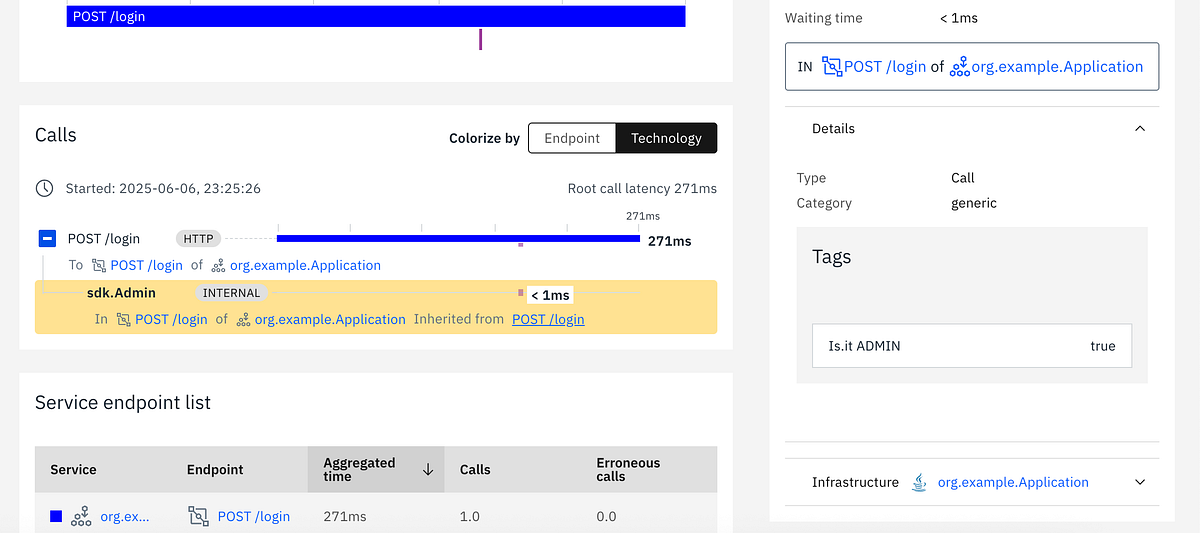The height and width of the screenshot is (533, 1200).
Task: Click the INTERNAL badge on sdk.Admin
Action: pos(231,293)
